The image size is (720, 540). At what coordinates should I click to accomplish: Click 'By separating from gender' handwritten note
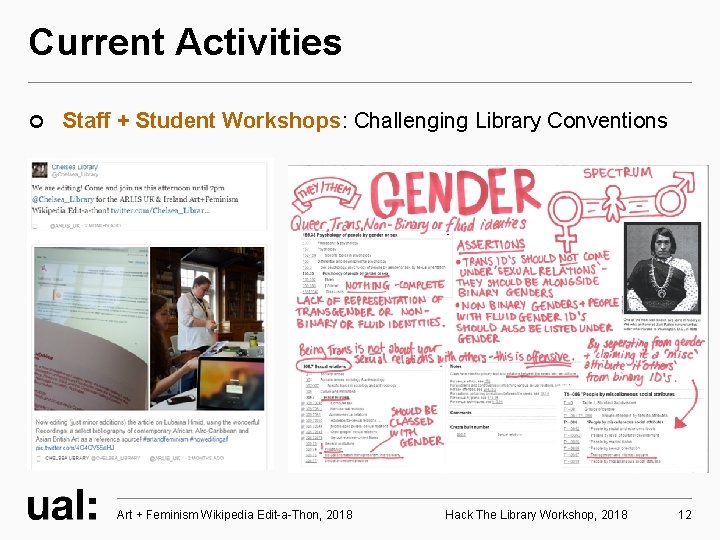click(x=644, y=360)
